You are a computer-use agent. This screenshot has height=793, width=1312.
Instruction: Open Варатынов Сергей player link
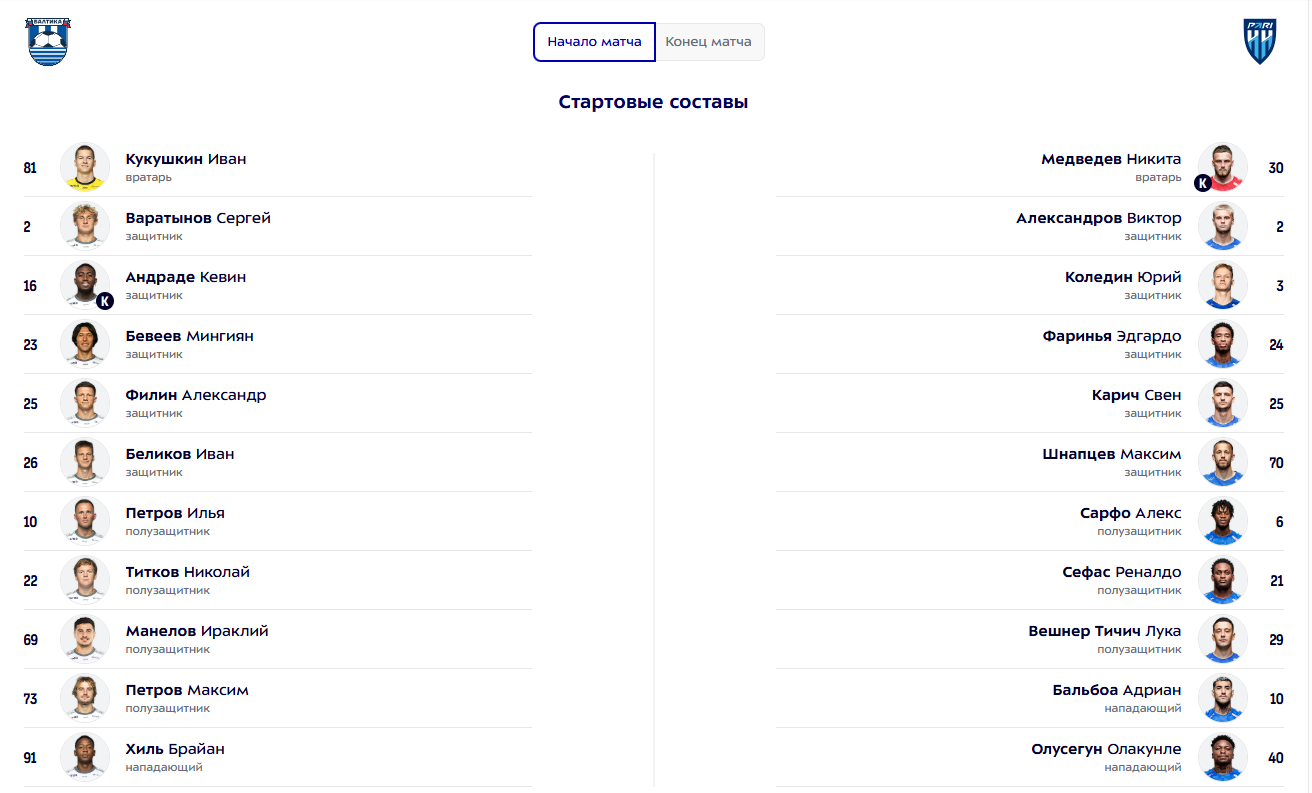198,218
